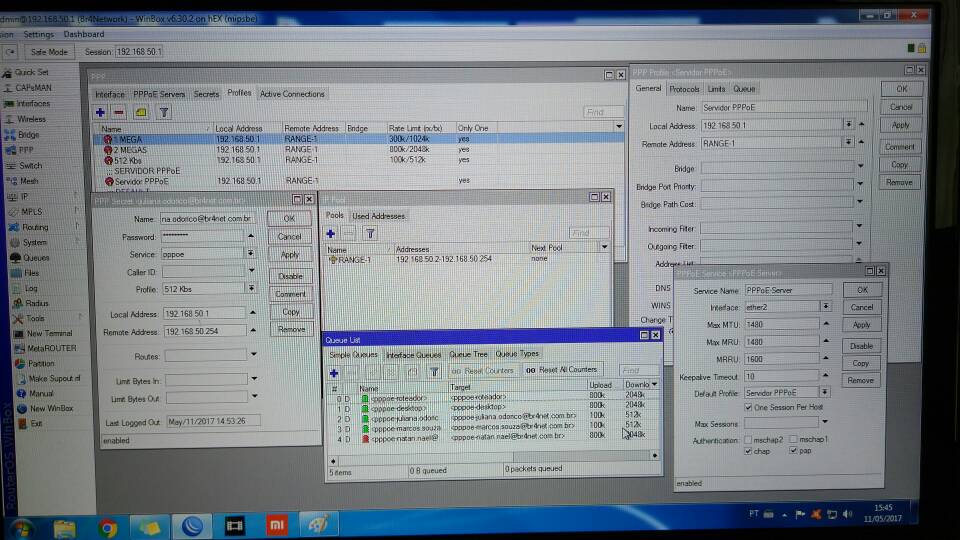This screenshot has height=540, width=960.
Task: Select 2 MEGAS profile row
Action: pos(358,149)
